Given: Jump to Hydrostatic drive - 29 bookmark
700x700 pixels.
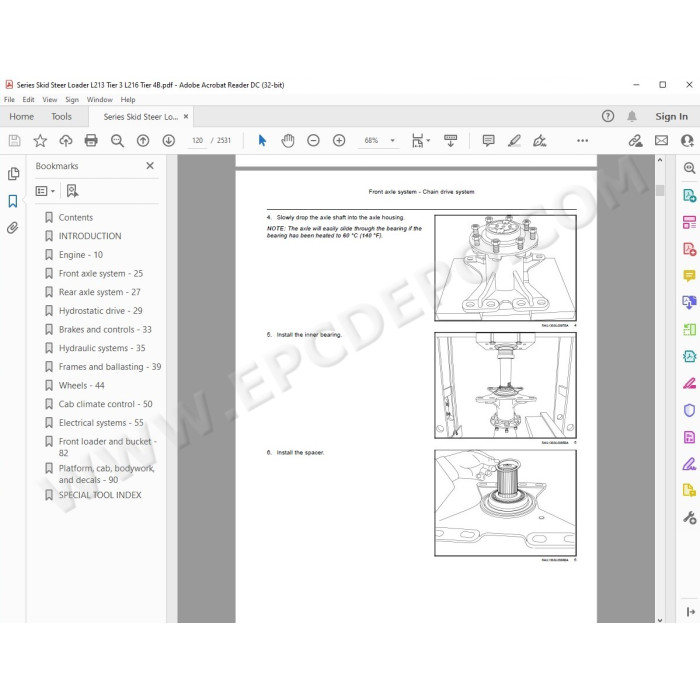Looking at the screenshot, I should pos(100,311).
